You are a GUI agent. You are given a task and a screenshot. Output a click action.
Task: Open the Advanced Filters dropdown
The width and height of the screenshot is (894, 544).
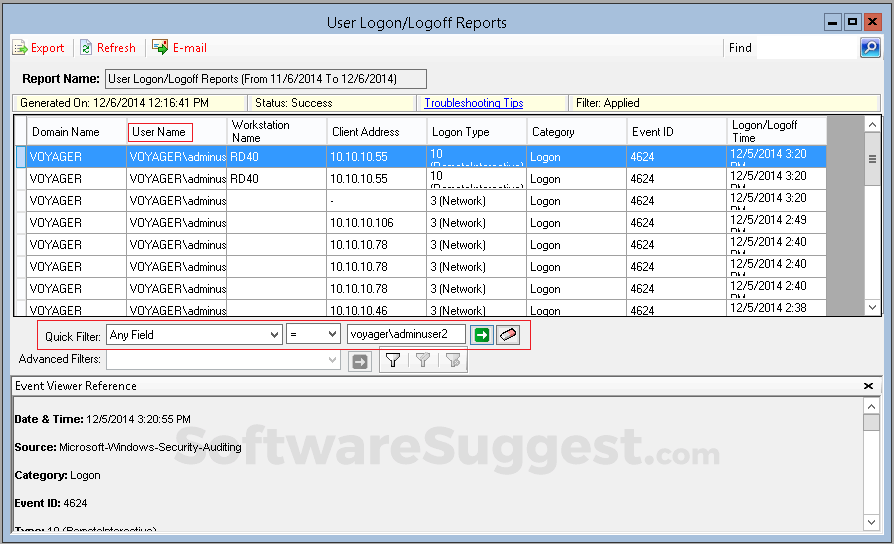[224, 360]
